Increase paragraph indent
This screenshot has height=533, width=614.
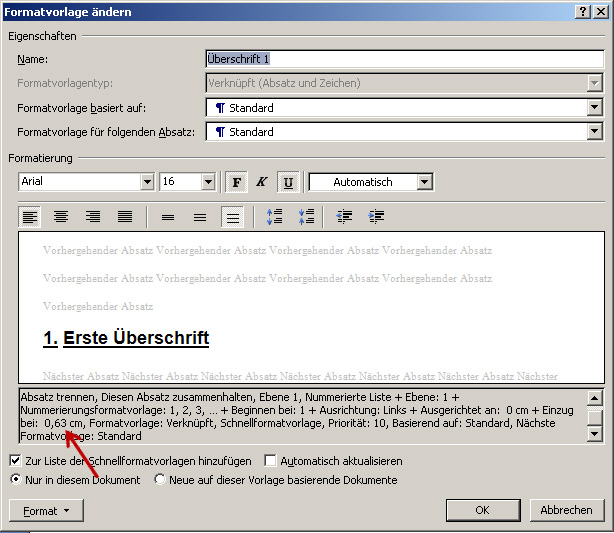(x=377, y=216)
